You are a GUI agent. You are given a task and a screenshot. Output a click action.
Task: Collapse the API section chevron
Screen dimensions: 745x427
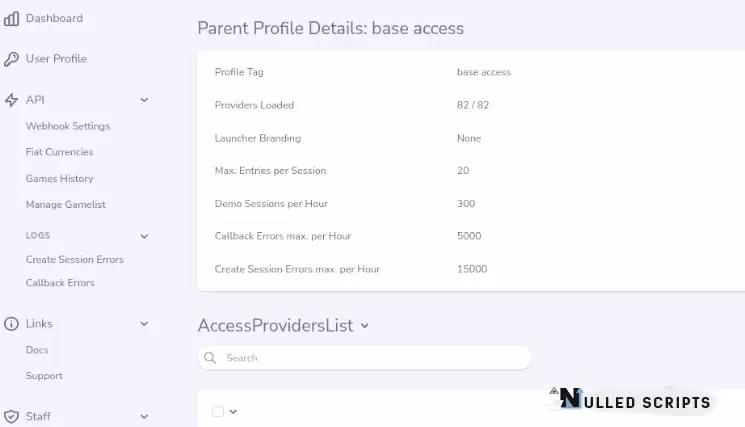(x=144, y=100)
